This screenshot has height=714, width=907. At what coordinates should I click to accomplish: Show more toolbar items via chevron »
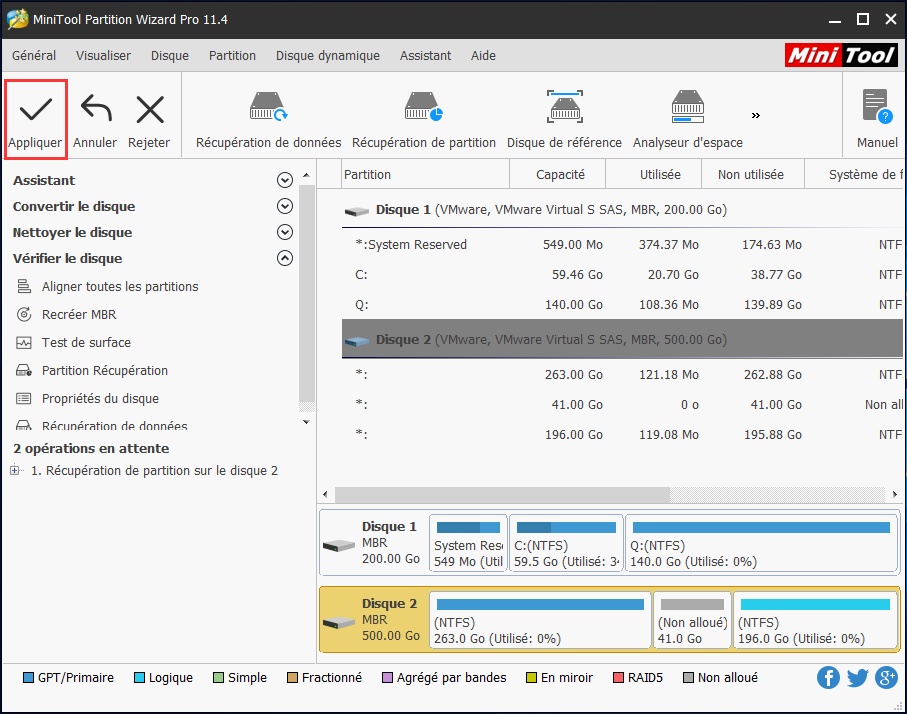pyautogui.click(x=755, y=116)
